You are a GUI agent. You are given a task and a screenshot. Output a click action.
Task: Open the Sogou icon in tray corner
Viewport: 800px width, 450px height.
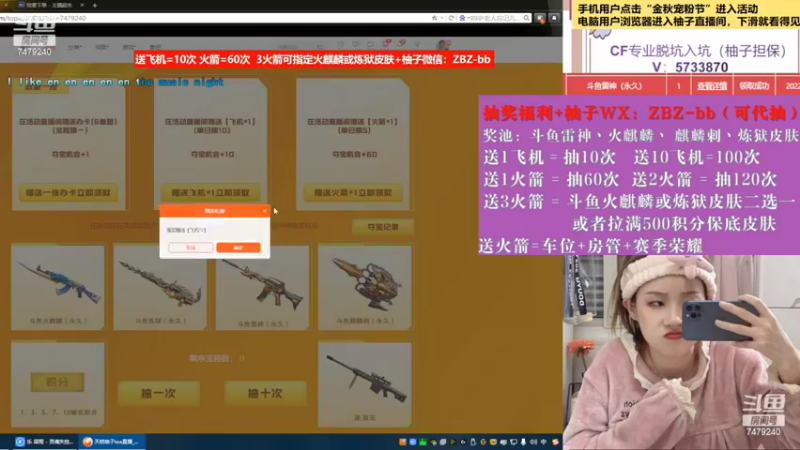tap(555, 442)
